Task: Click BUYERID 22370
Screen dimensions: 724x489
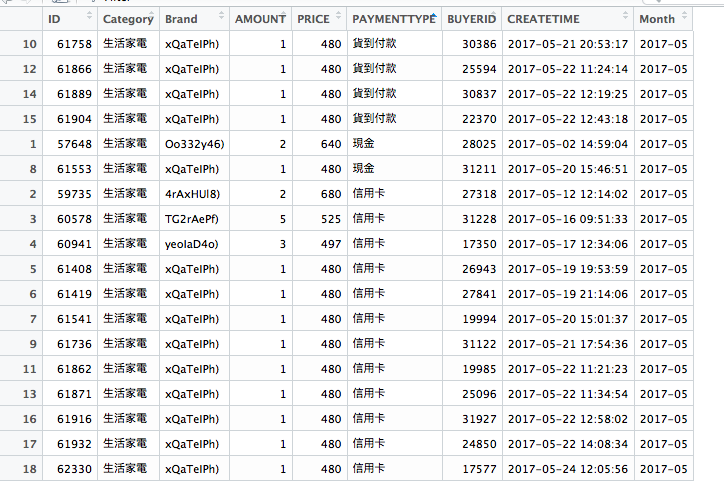Action: 479,119
